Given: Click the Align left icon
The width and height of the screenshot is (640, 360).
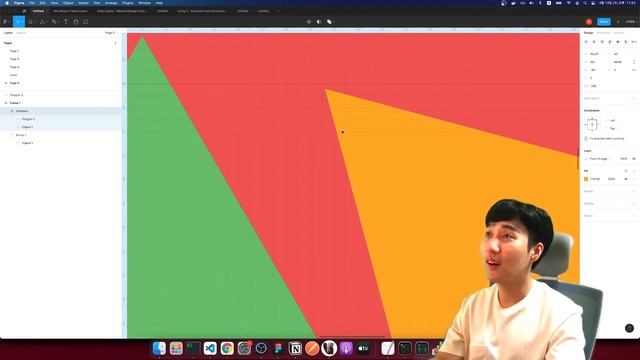Looking at the screenshot, I should tap(586, 42).
